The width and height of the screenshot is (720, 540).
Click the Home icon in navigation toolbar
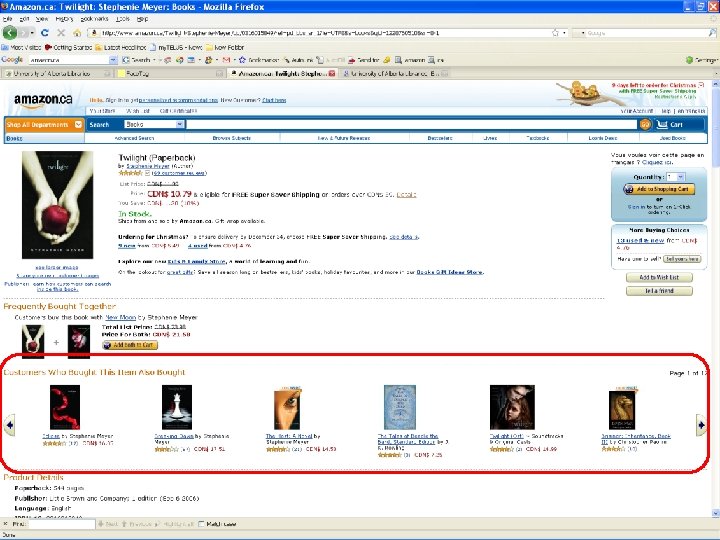click(x=77, y=33)
